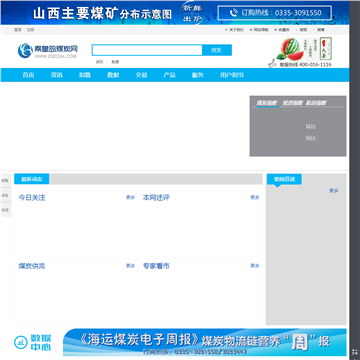Click 更多 next to 专家看市
This screenshot has height=360, width=360.
point(255,266)
